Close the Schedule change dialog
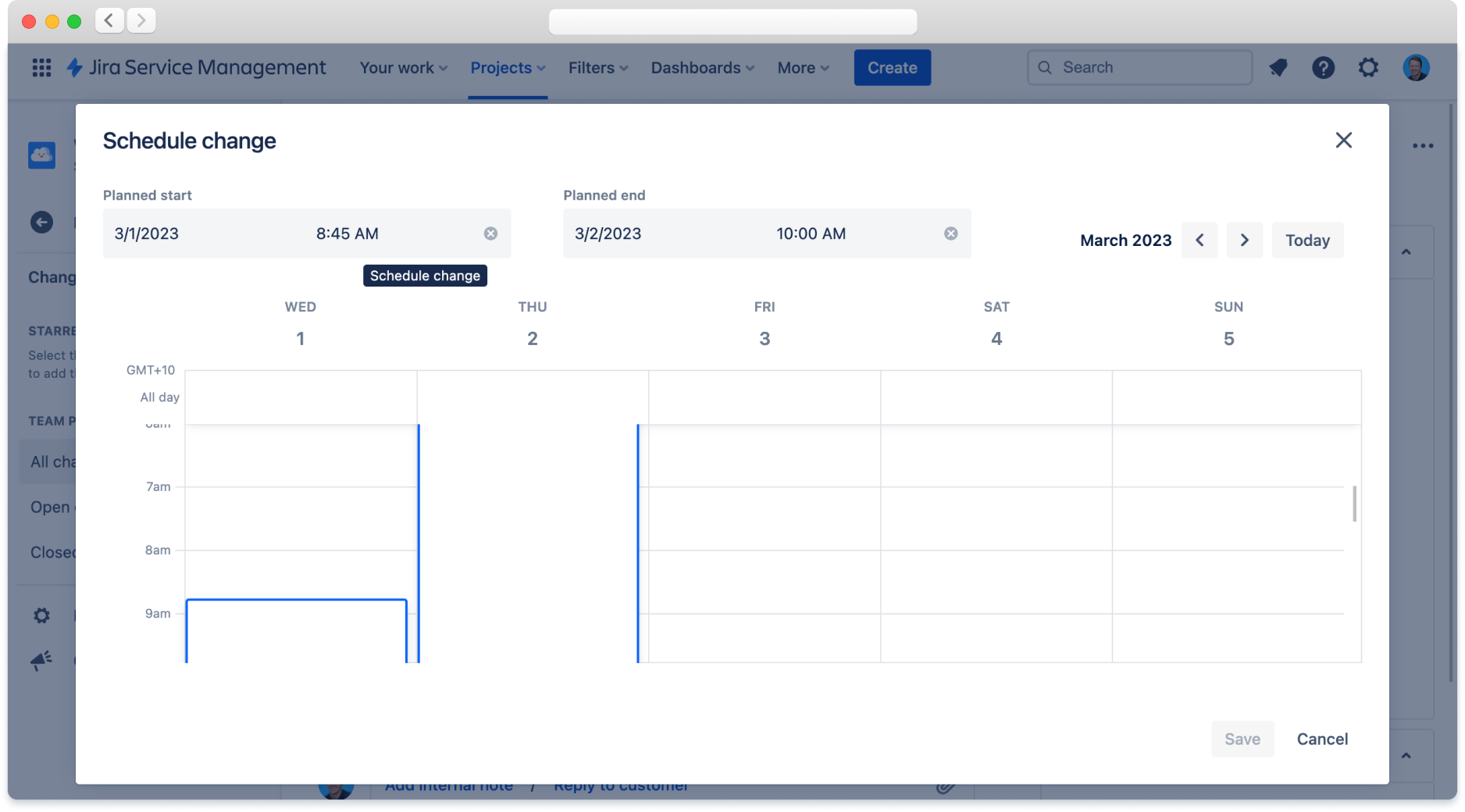Viewport: 1465px width, 812px height. point(1343,141)
